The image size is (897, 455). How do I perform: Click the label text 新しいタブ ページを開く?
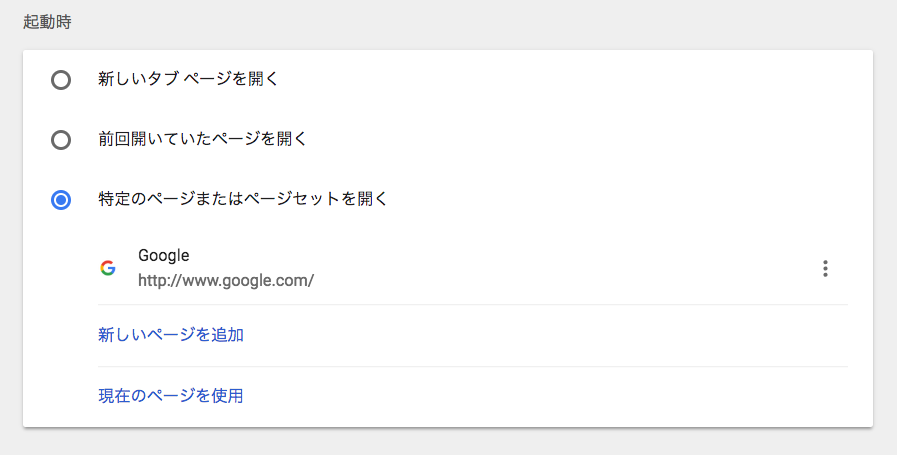coord(188,79)
